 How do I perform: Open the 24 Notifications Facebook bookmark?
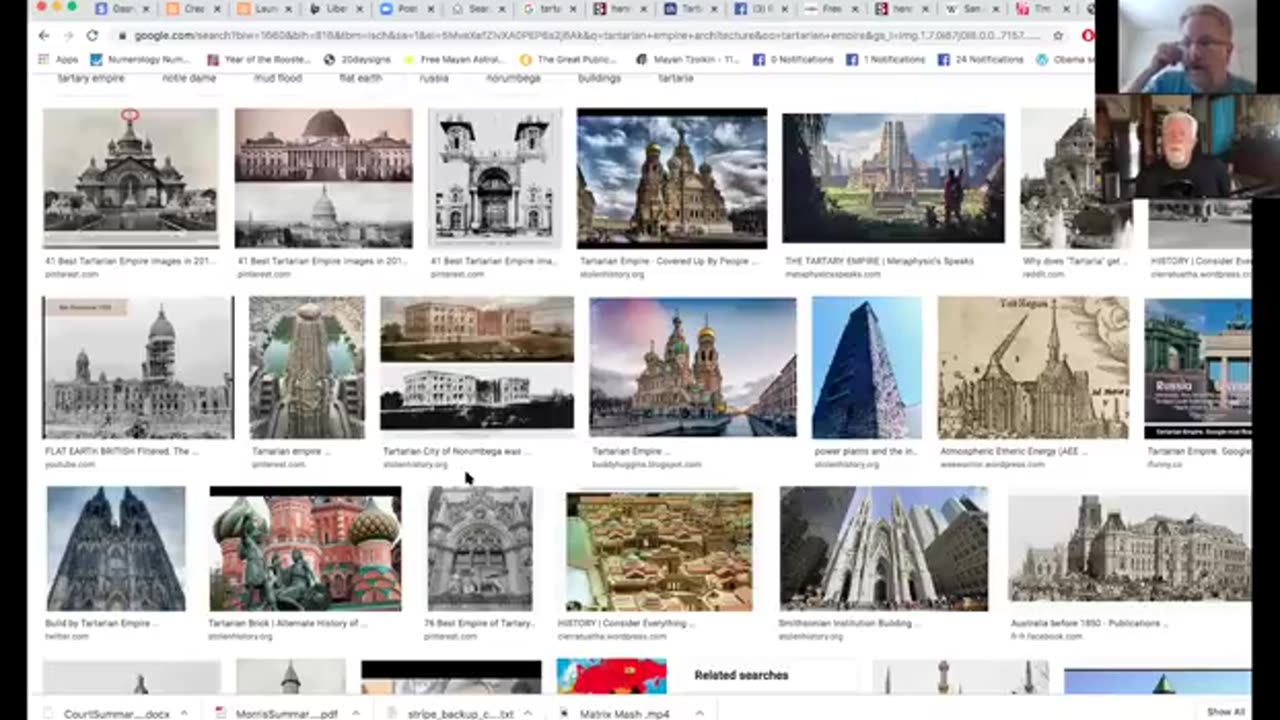click(x=981, y=59)
